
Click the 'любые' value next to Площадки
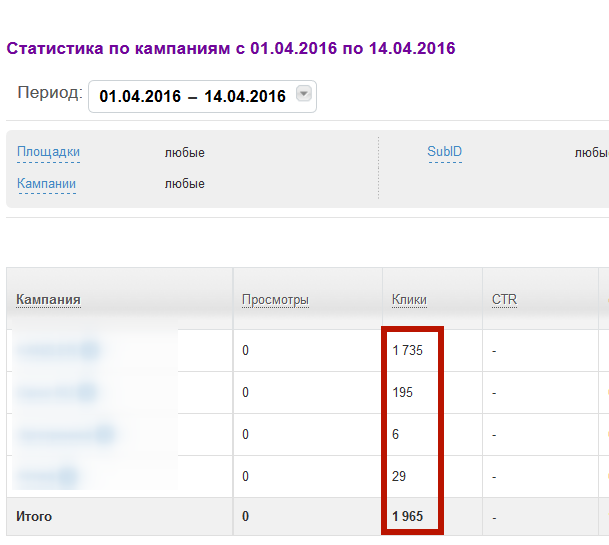tap(185, 152)
